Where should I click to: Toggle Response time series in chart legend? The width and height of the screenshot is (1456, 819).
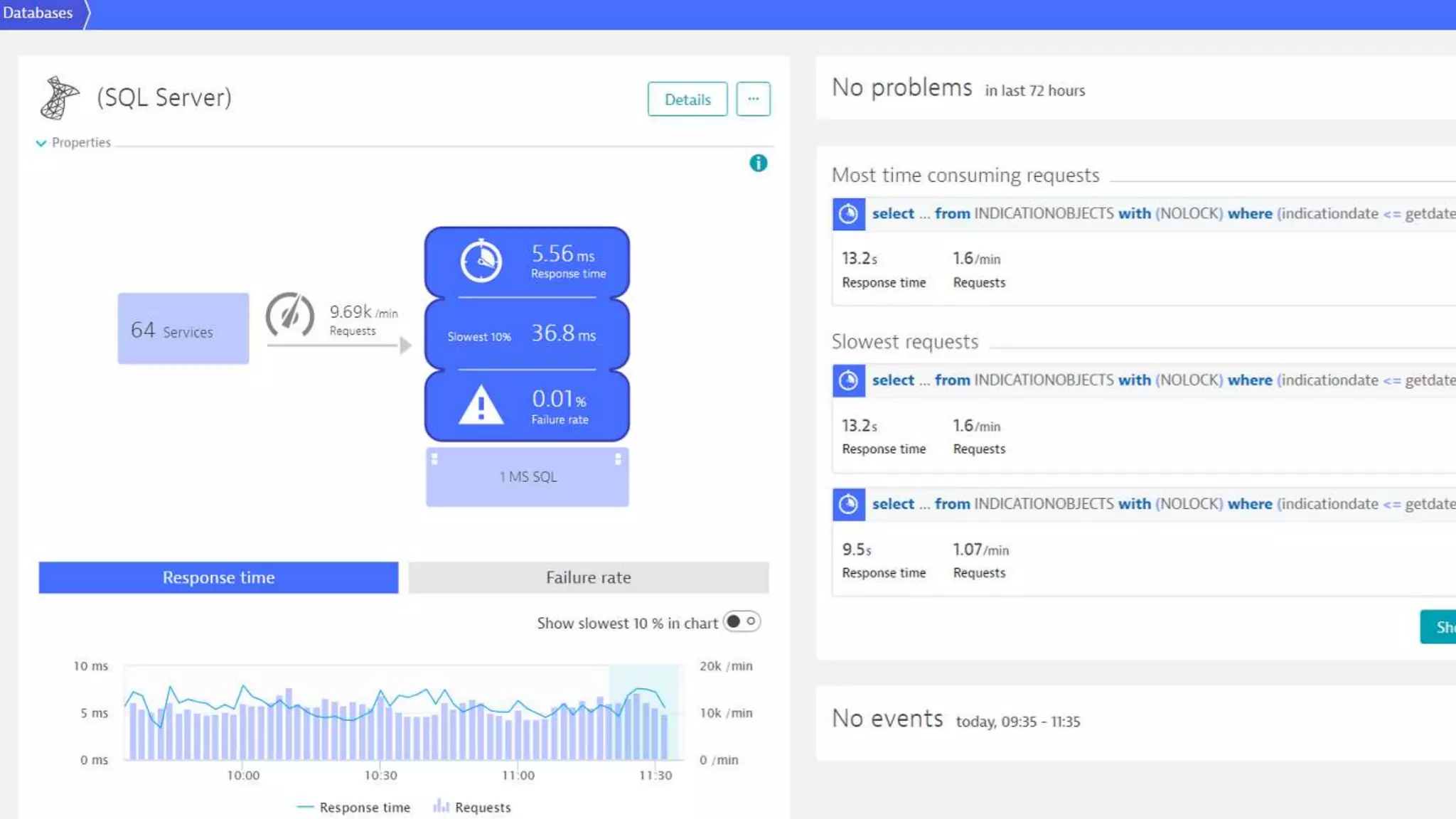click(354, 807)
